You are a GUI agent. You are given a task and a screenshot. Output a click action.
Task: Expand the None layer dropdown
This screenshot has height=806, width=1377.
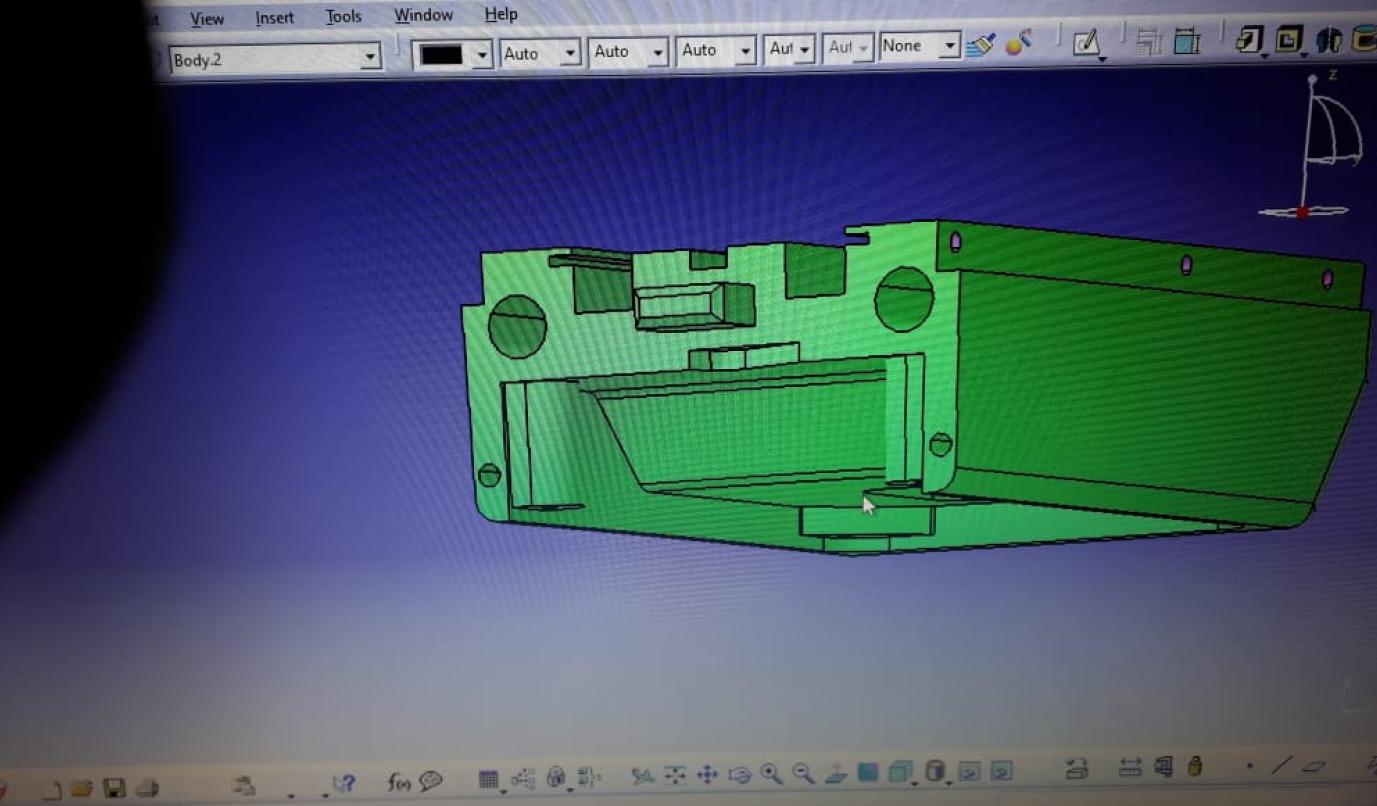[x=949, y=46]
